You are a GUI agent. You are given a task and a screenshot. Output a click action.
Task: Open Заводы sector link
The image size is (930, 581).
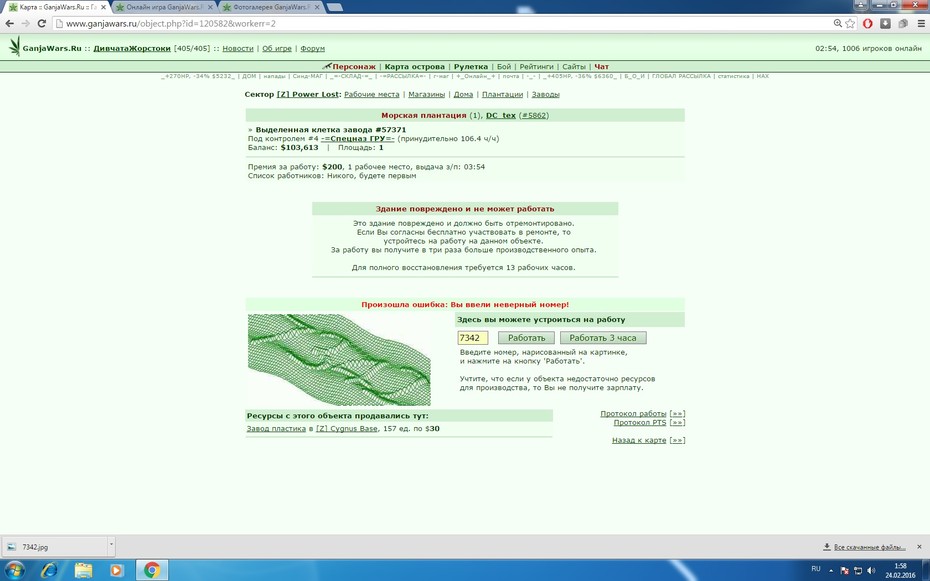pos(546,94)
